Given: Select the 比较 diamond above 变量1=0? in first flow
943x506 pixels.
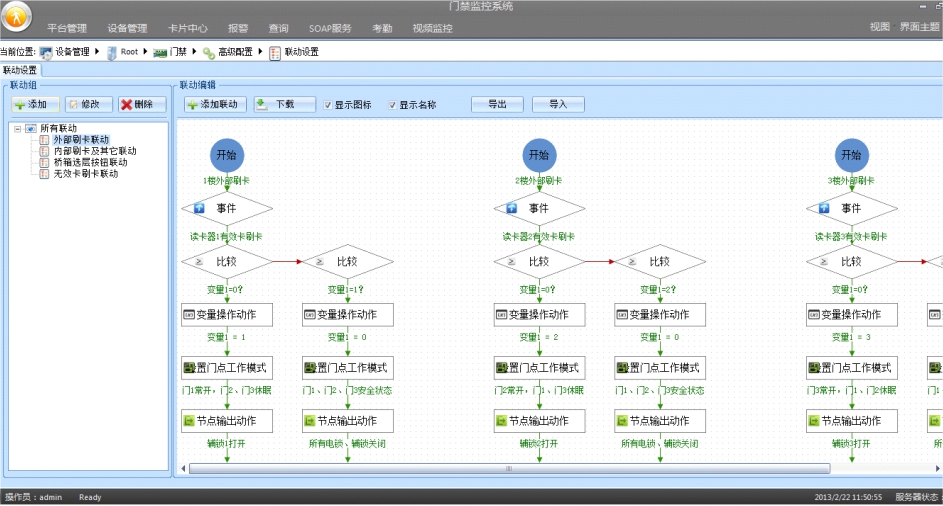Looking at the screenshot, I should click(x=227, y=262).
